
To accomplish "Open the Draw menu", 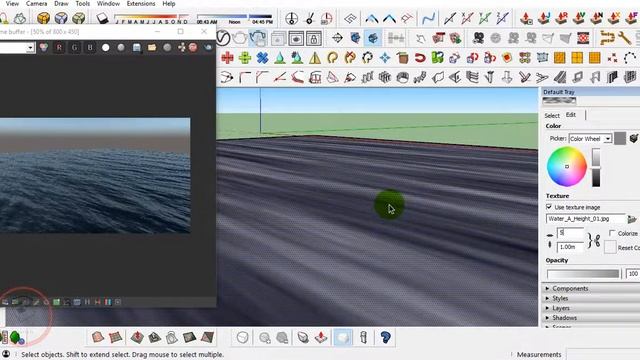I will 61,4.
